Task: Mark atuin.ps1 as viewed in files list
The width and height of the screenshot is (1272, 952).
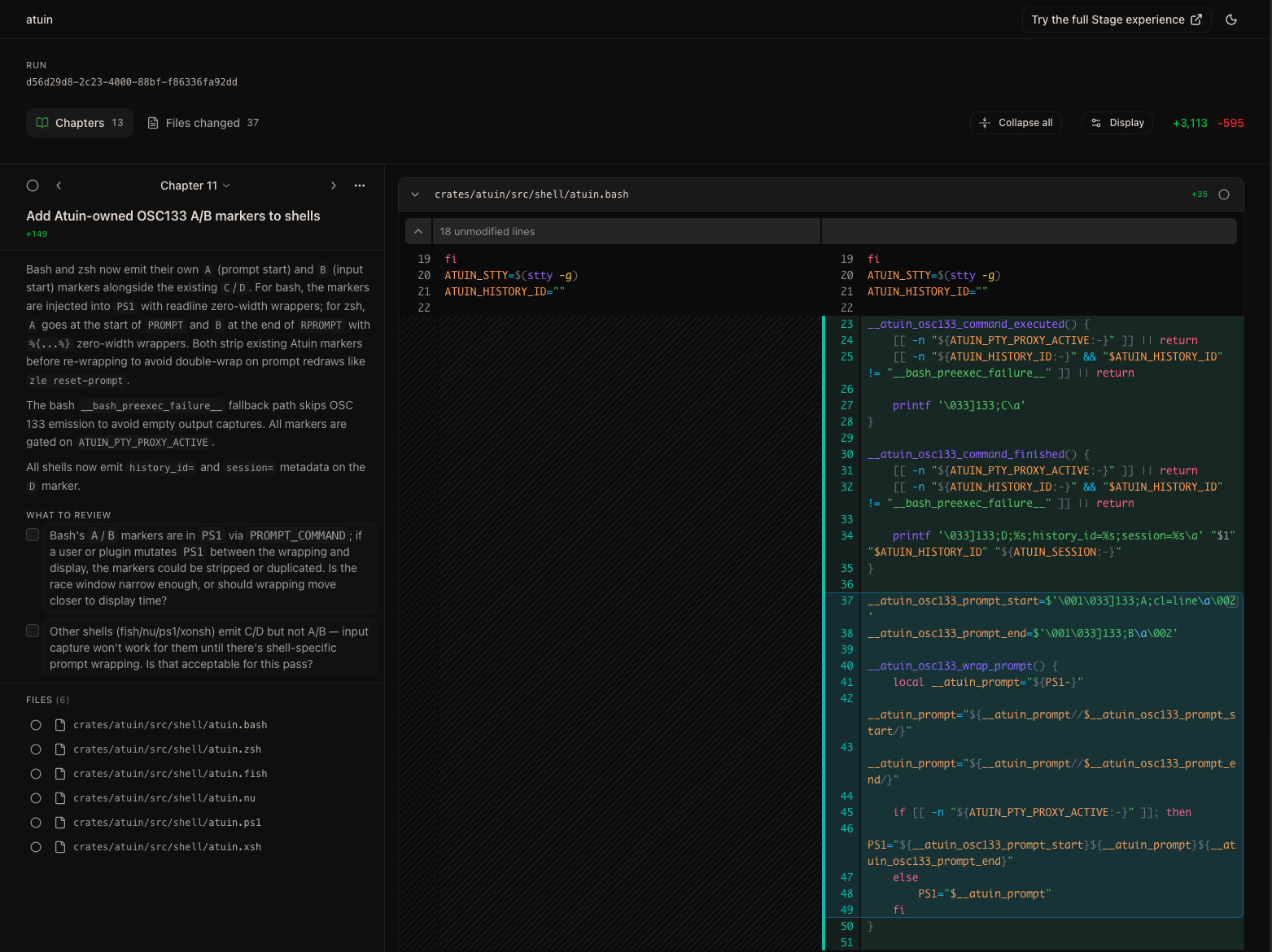Action: pos(36,823)
